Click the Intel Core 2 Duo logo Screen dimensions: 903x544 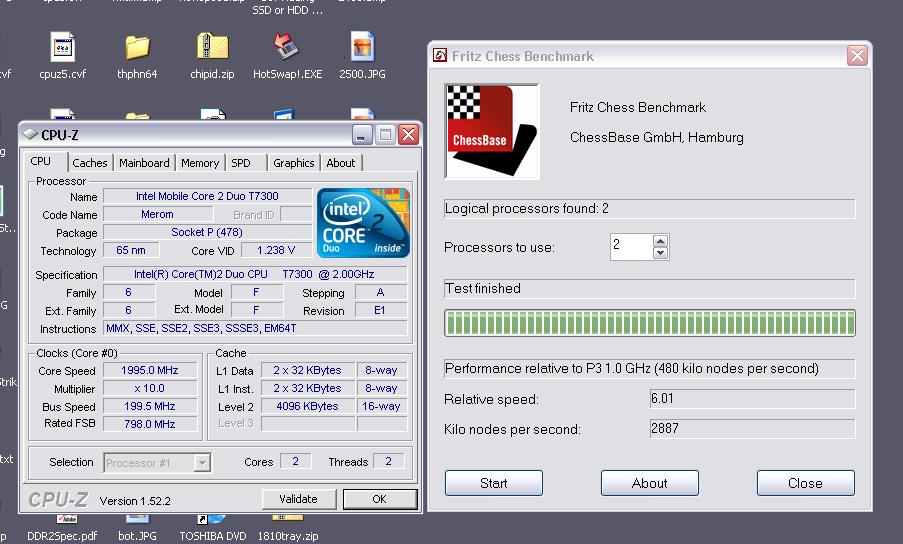(363, 223)
